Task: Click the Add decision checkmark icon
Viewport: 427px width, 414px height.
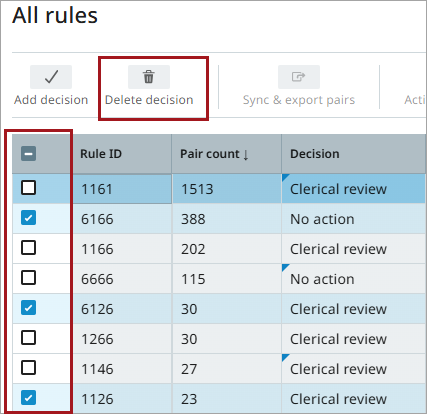Action: pyautogui.click(x=51, y=77)
